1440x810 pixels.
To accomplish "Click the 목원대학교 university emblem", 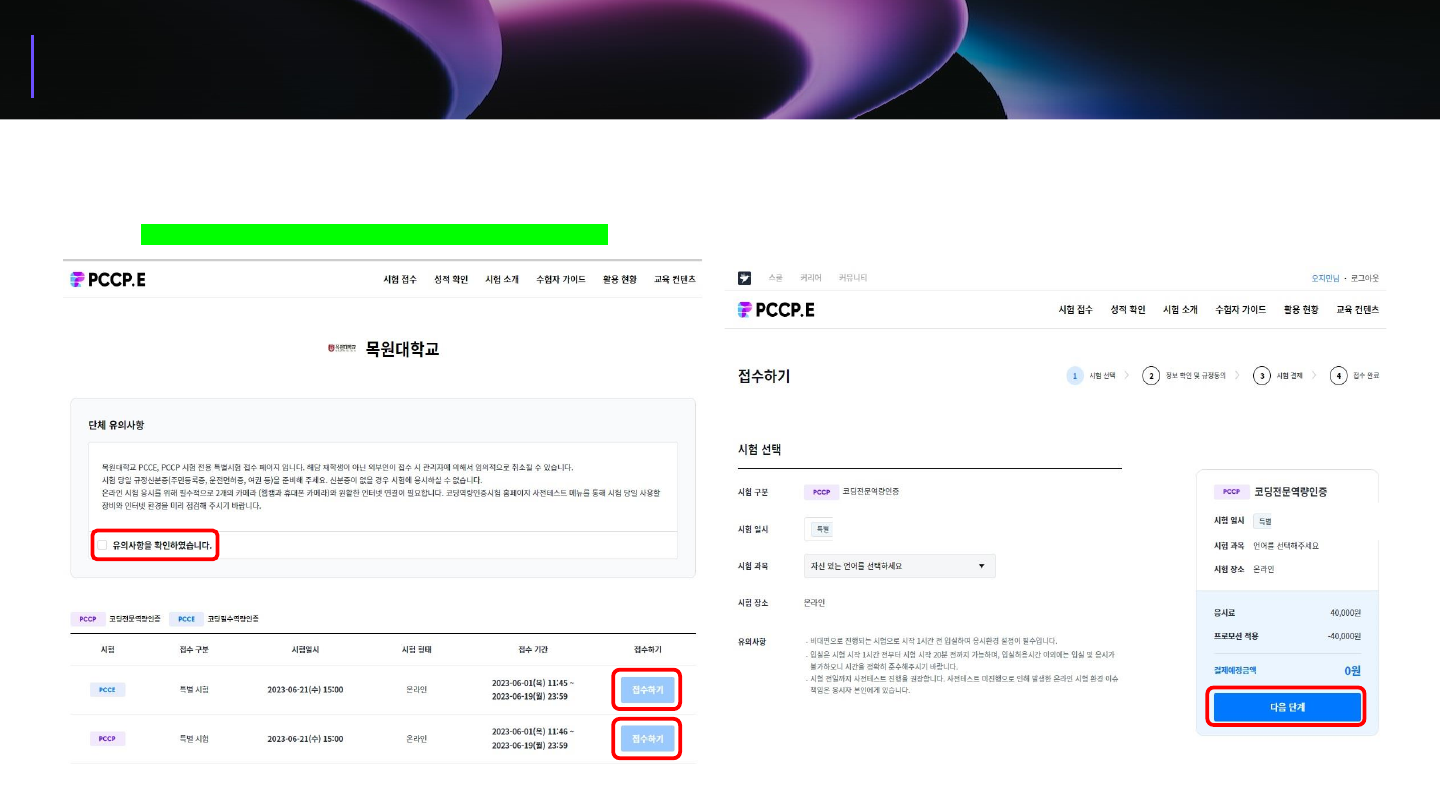I will [342, 349].
